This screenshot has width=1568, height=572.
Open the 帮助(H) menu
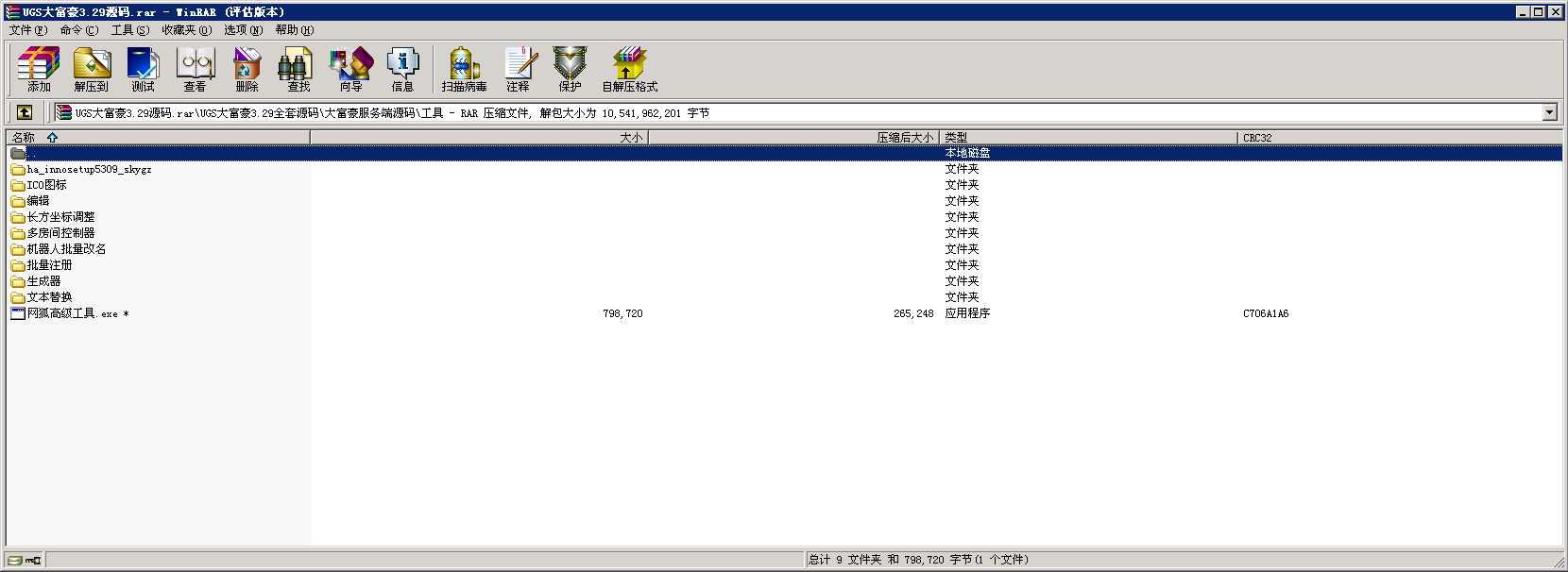(295, 30)
